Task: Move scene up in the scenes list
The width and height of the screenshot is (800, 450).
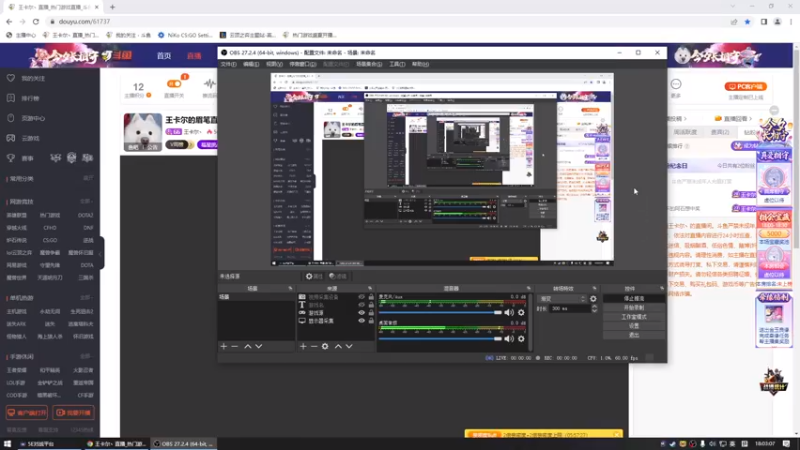Action: click(247, 346)
